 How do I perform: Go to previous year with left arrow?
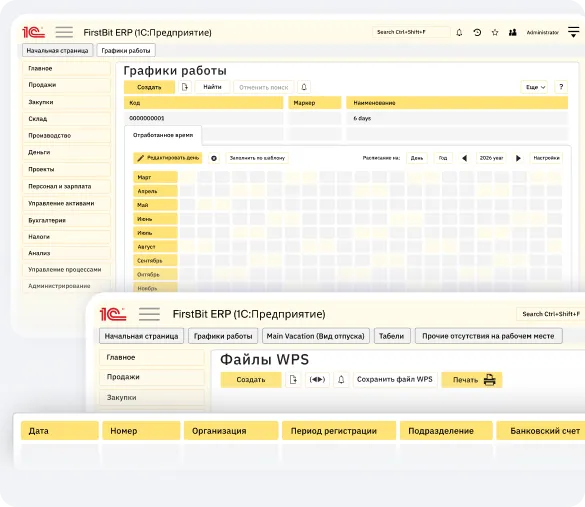tap(464, 158)
